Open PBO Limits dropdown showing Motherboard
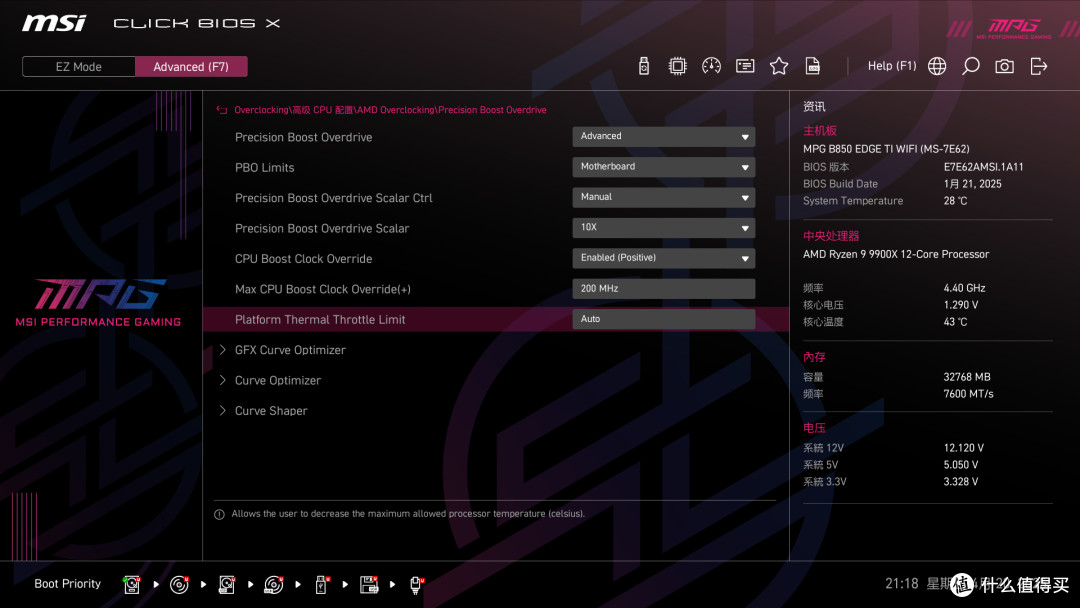 click(663, 167)
